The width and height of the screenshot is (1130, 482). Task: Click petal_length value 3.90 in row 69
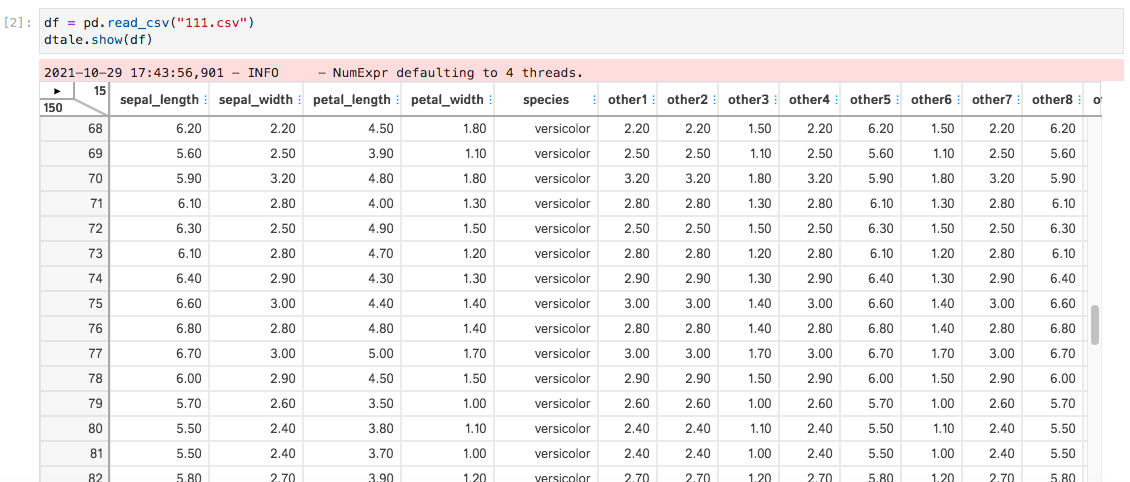pos(381,154)
